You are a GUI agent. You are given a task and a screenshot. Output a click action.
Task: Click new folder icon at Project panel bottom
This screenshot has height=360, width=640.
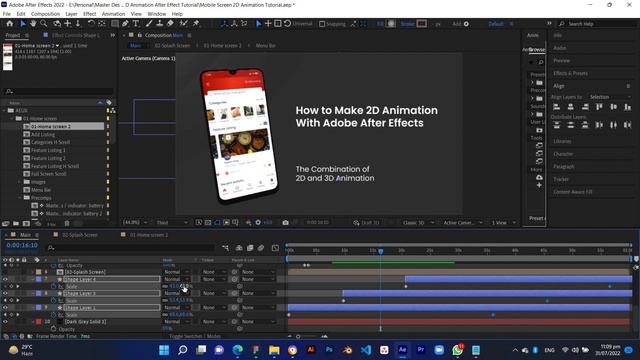[x=16, y=223]
